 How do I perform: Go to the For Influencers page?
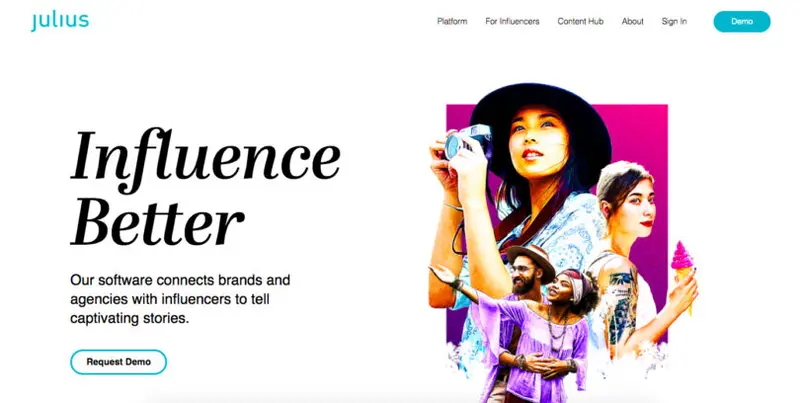pyautogui.click(x=512, y=21)
